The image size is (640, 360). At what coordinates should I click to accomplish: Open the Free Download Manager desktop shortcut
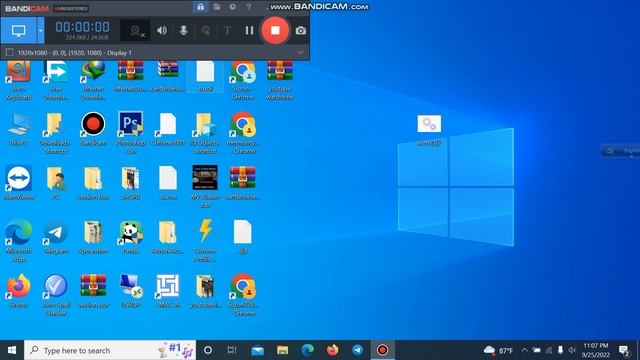56,80
